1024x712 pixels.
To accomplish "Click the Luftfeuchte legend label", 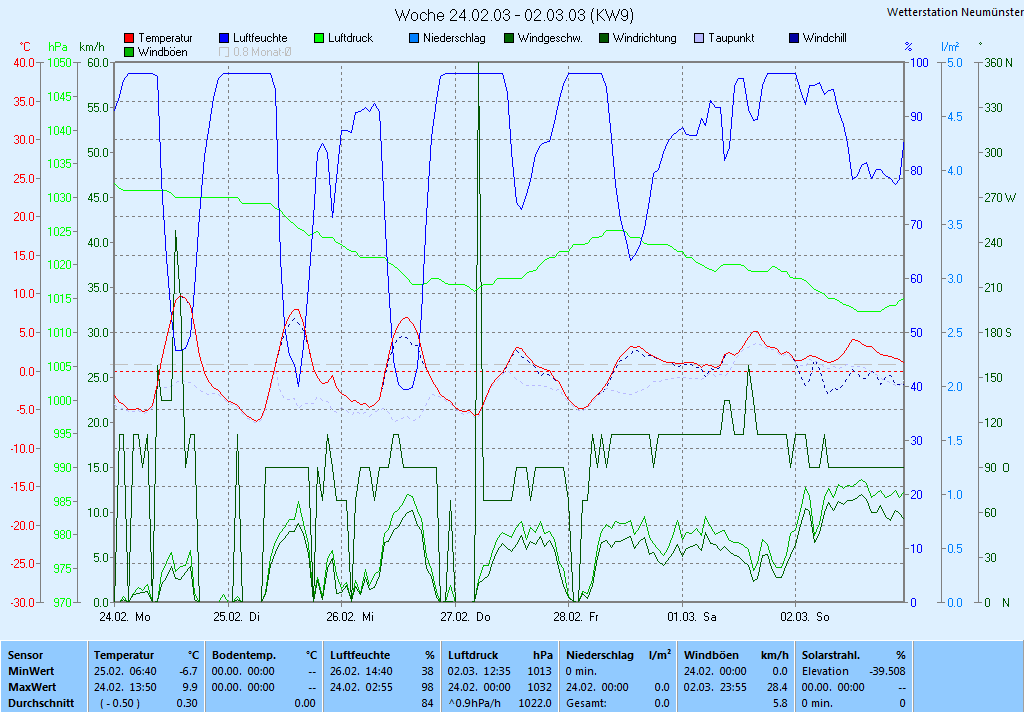I will 260,38.
